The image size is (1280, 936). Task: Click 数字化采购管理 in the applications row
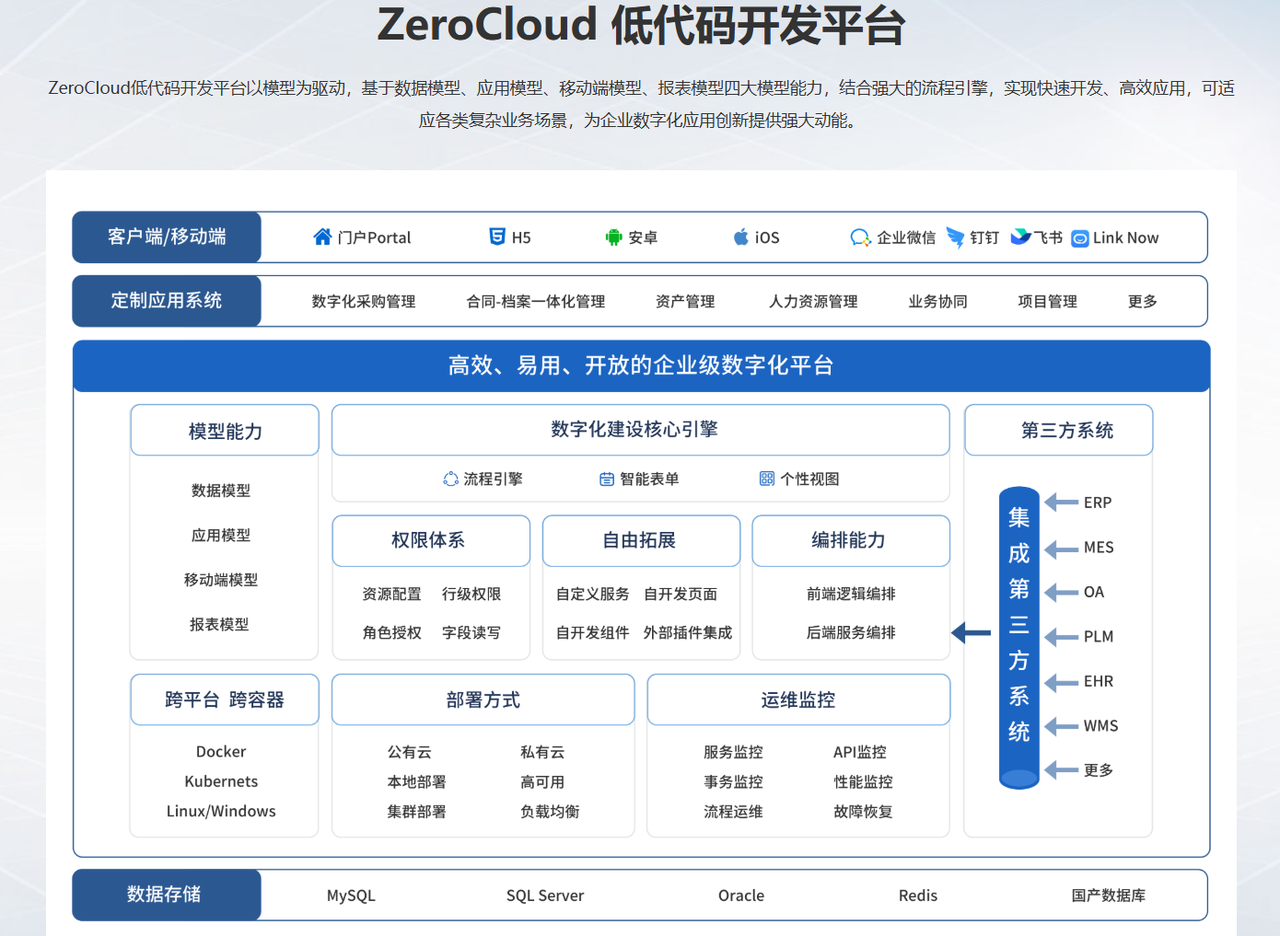tap(364, 301)
